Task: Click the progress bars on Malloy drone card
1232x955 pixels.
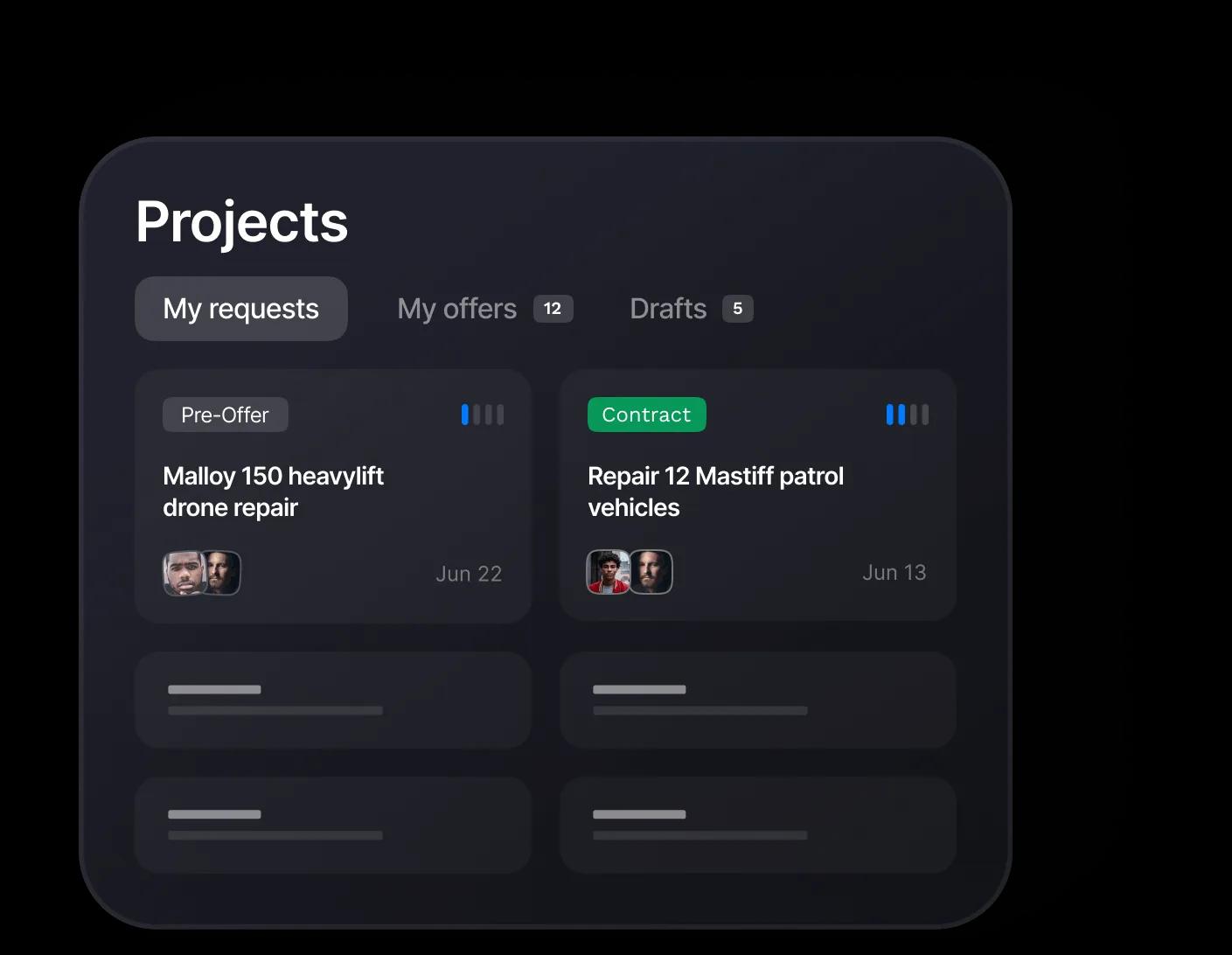Action: 483,415
